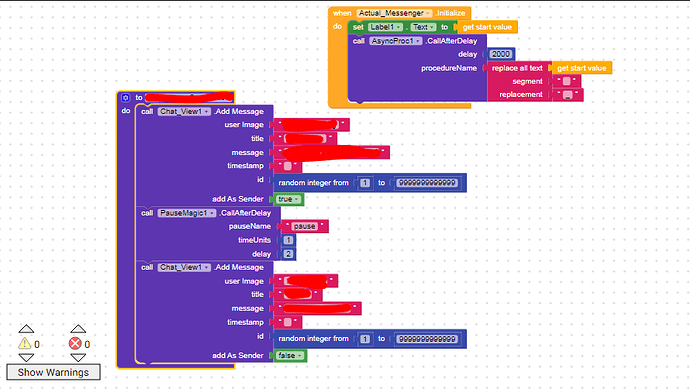This screenshot has height=389, width=690.
Task: Select the first get start value block
Action: tap(487, 27)
